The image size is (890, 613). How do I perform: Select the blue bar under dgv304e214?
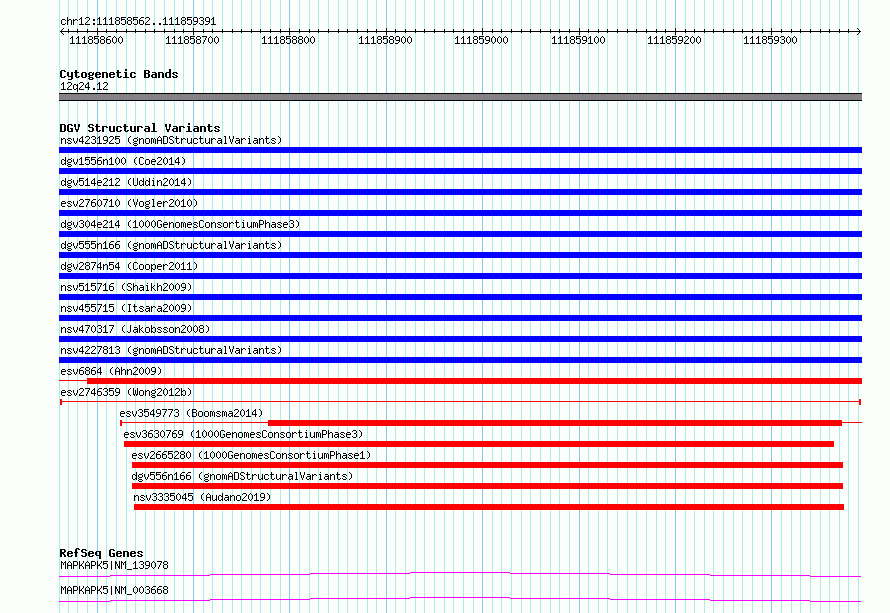click(x=460, y=234)
